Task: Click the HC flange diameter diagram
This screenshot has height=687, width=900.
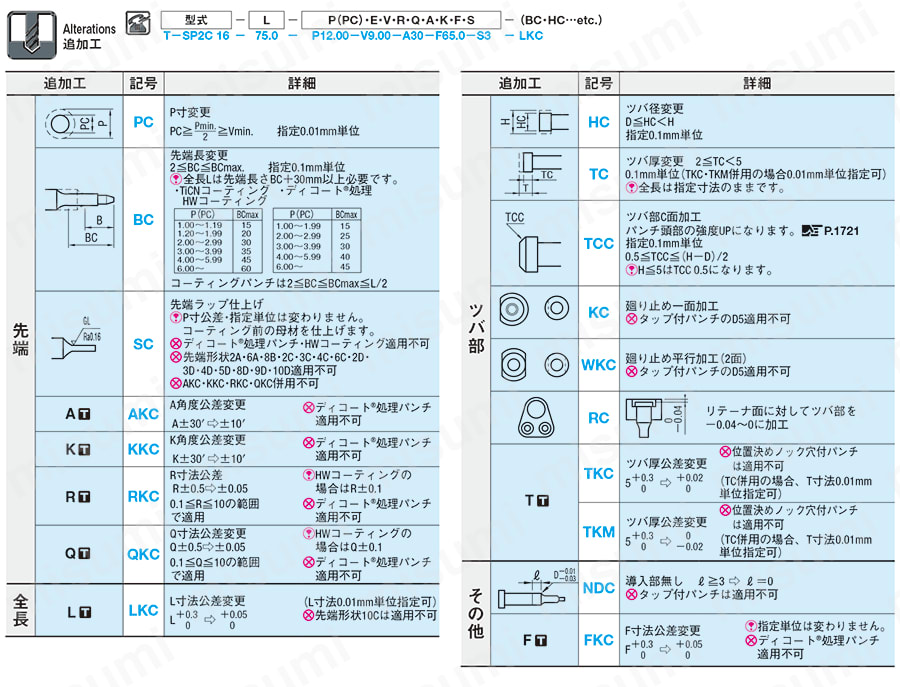Action: [533, 121]
